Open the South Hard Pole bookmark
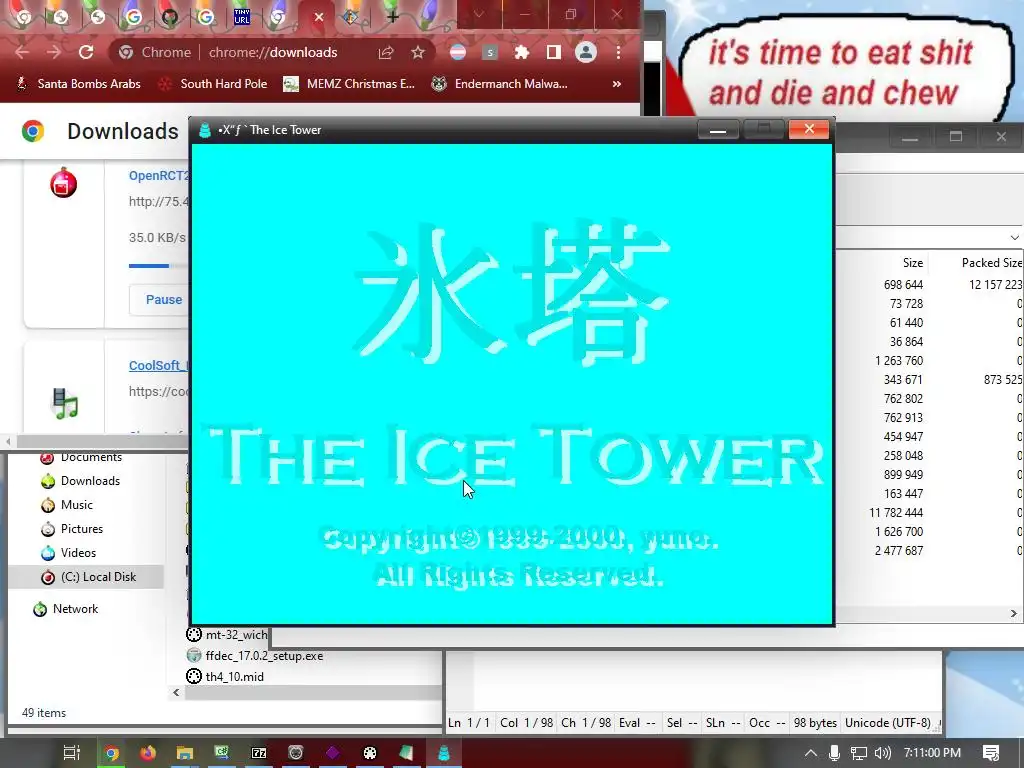This screenshot has height=768, width=1024. pyautogui.click(x=213, y=84)
